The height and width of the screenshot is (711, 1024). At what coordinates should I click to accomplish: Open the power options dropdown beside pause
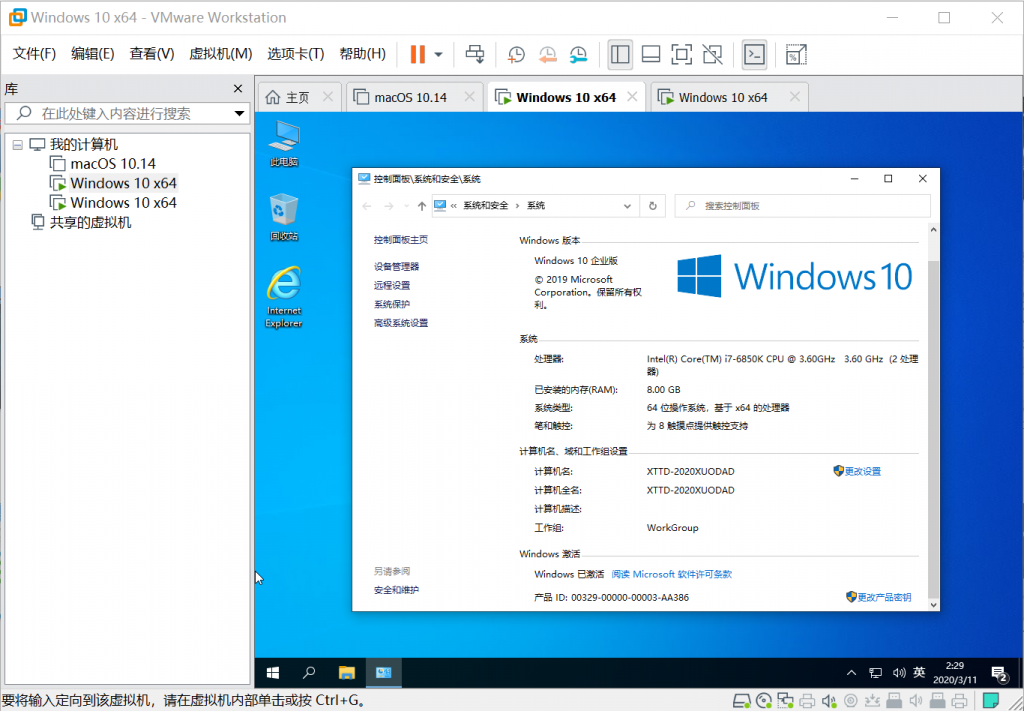(438, 54)
